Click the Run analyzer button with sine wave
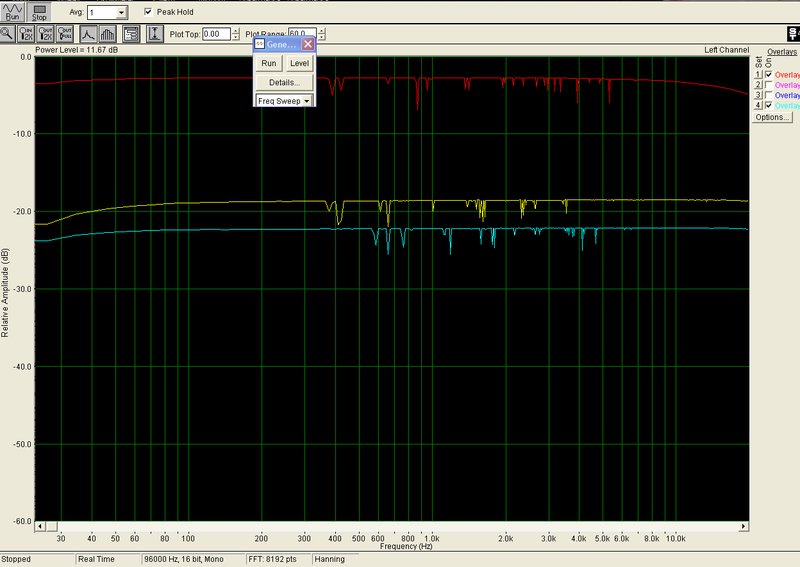Image resolution: width=800 pixels, height=567 pixels. [12, 11]
